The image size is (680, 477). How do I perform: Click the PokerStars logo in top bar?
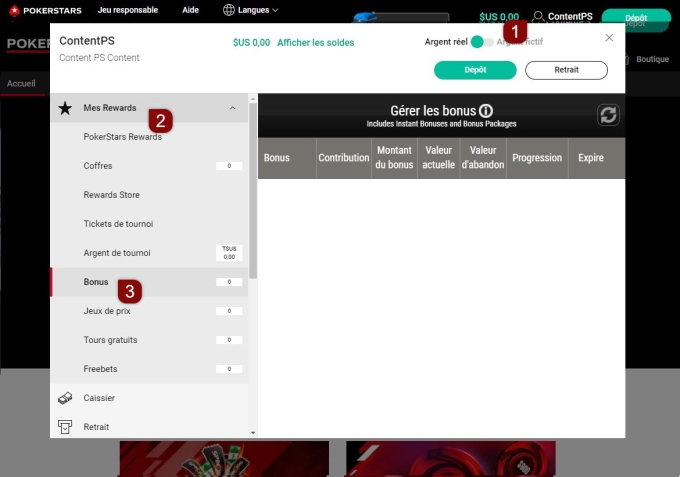pos(45,10)
